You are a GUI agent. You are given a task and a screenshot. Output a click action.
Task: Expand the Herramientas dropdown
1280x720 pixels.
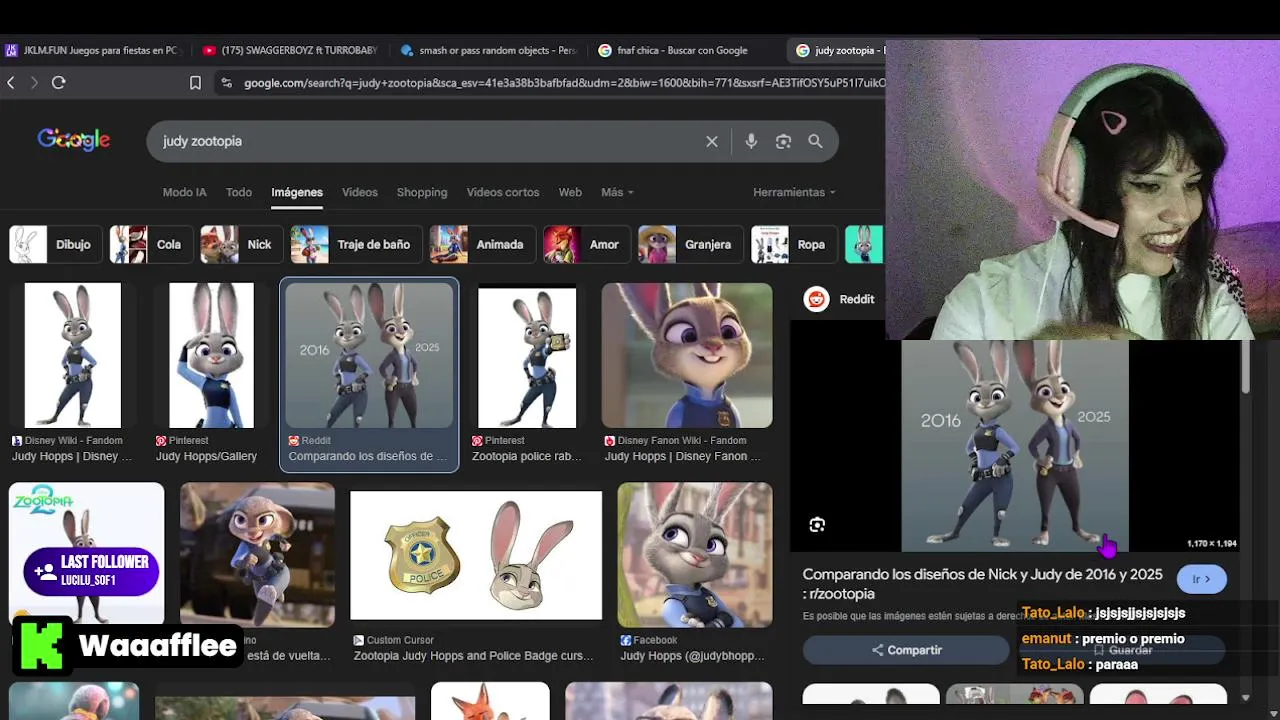[794, 192]
